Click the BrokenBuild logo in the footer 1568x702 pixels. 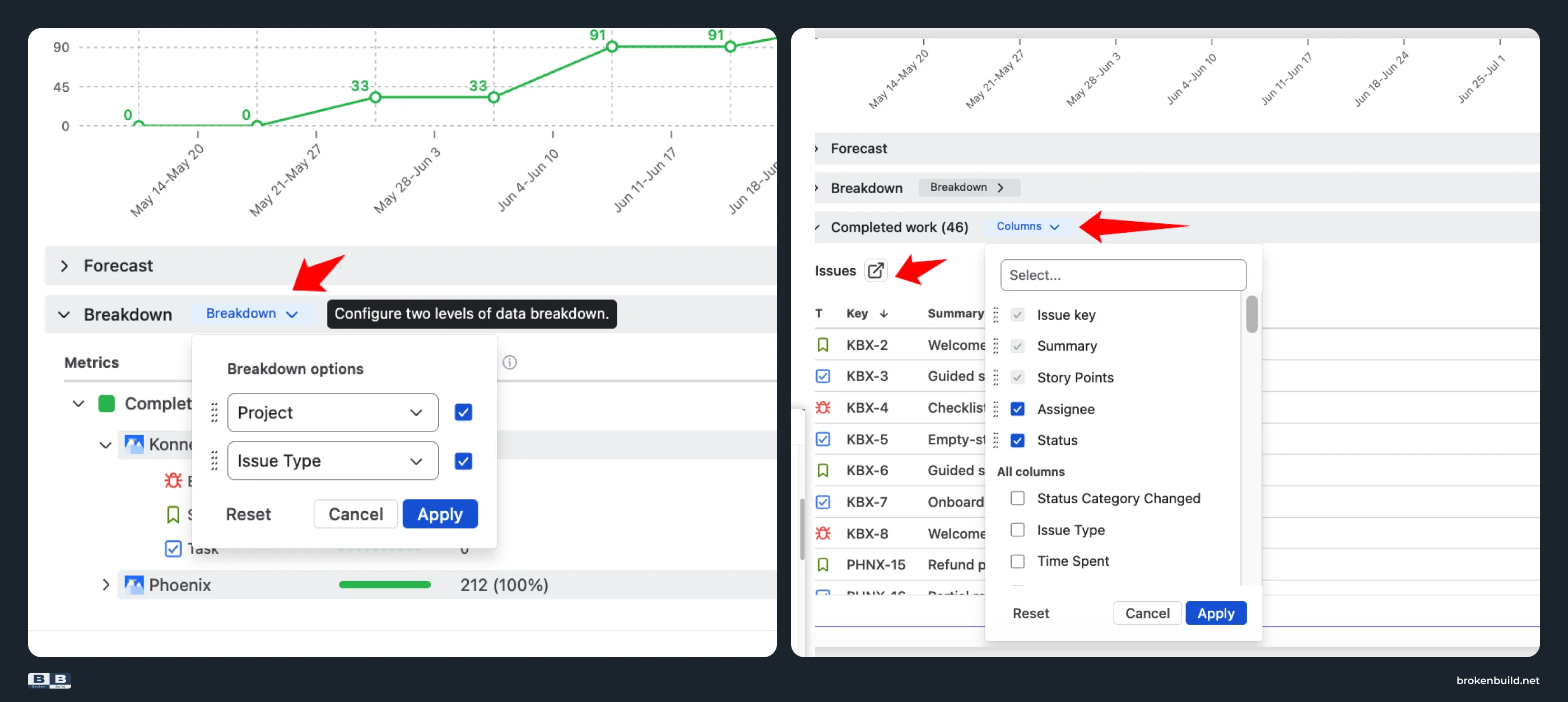coord(49,680)
